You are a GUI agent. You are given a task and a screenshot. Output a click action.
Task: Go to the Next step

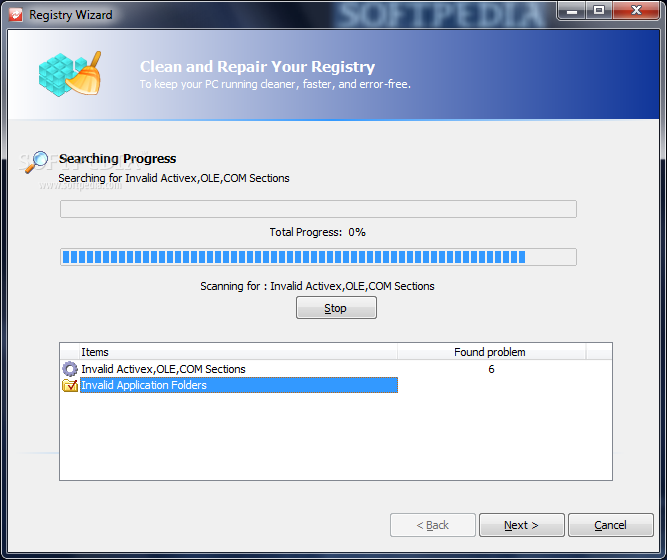click(x=522, y=525)
